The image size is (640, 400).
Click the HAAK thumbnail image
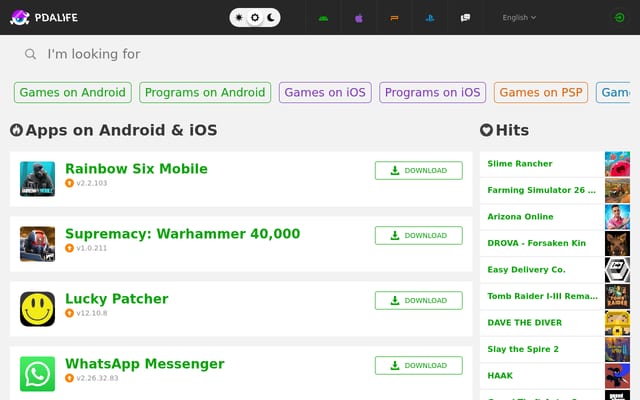click(617, 376)
